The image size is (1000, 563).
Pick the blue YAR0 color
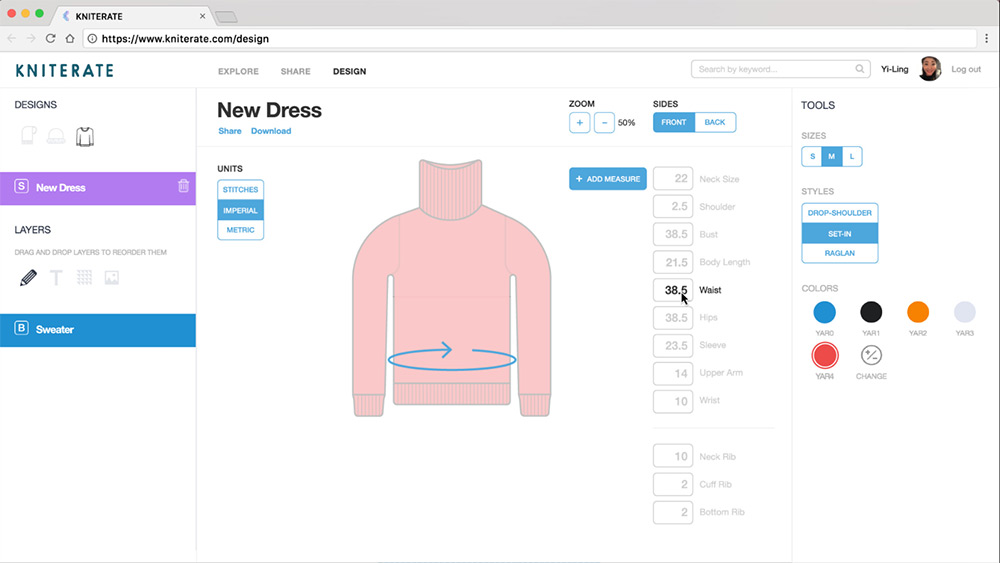(x=825, y=312)
